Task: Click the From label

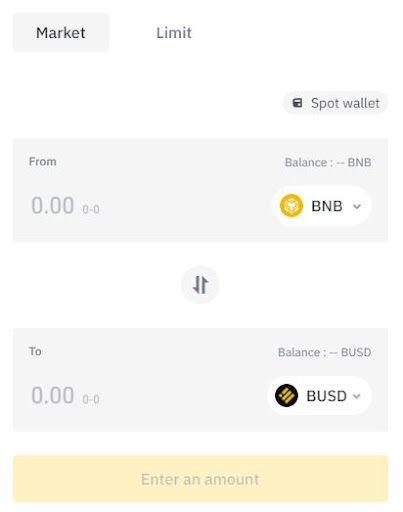Action: pos(43,162)
